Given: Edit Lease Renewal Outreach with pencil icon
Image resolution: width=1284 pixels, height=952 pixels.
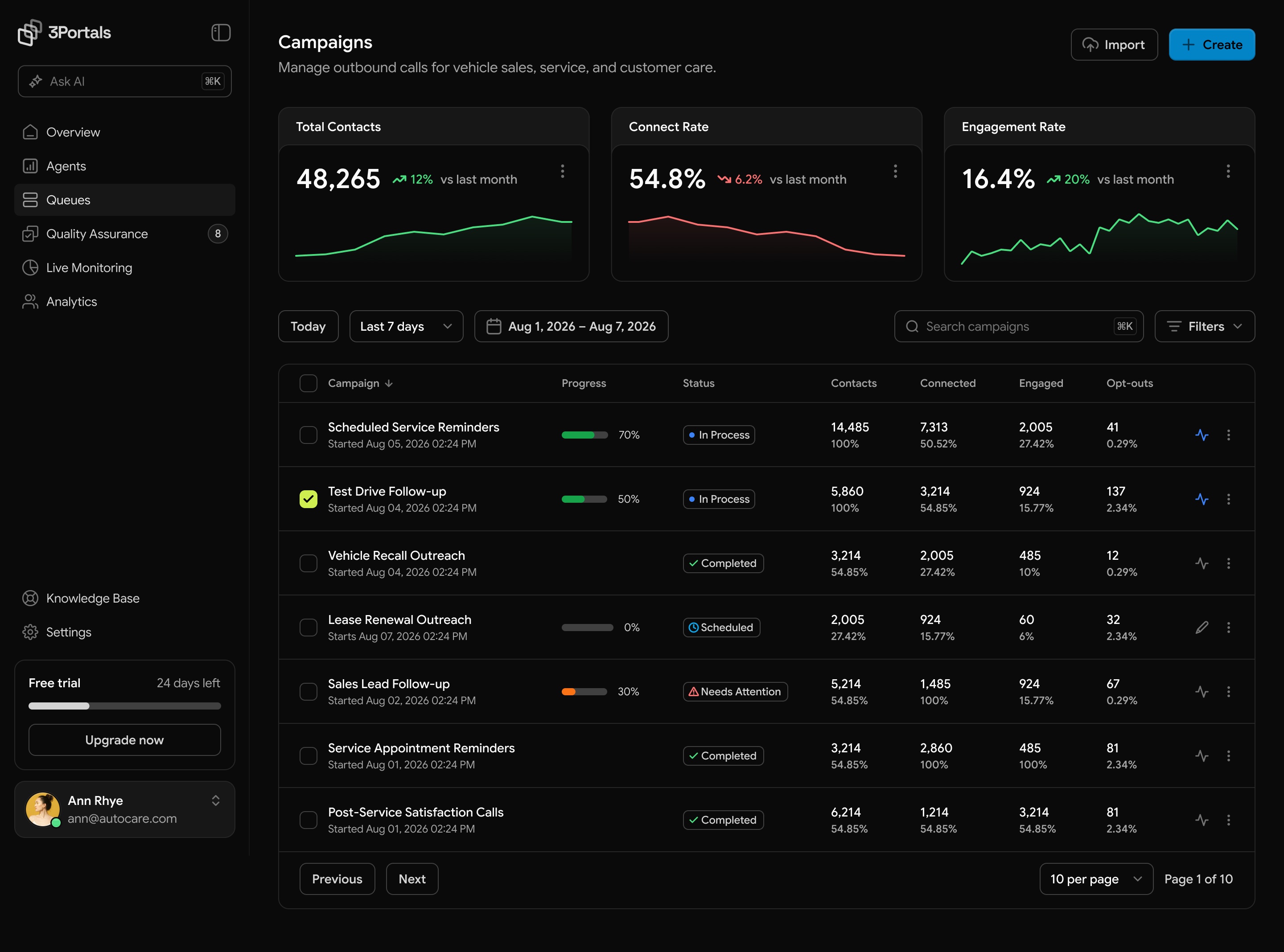Looking at the screenshot, I should point(1202,628).
